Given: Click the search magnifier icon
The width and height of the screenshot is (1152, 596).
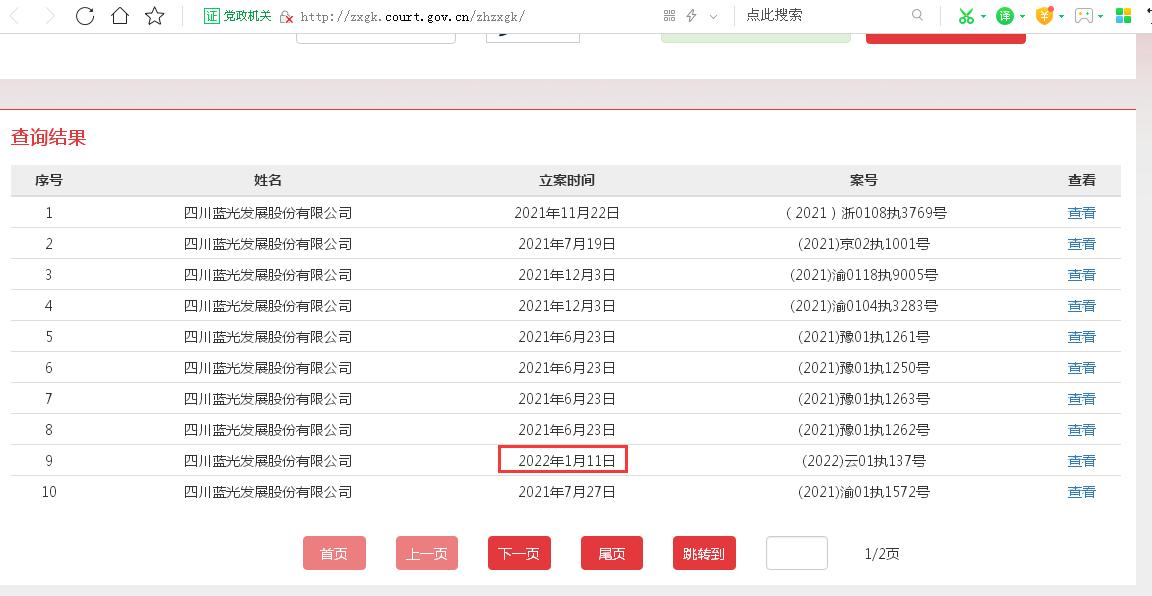Looking at the screenshot, I should [917, 15].
